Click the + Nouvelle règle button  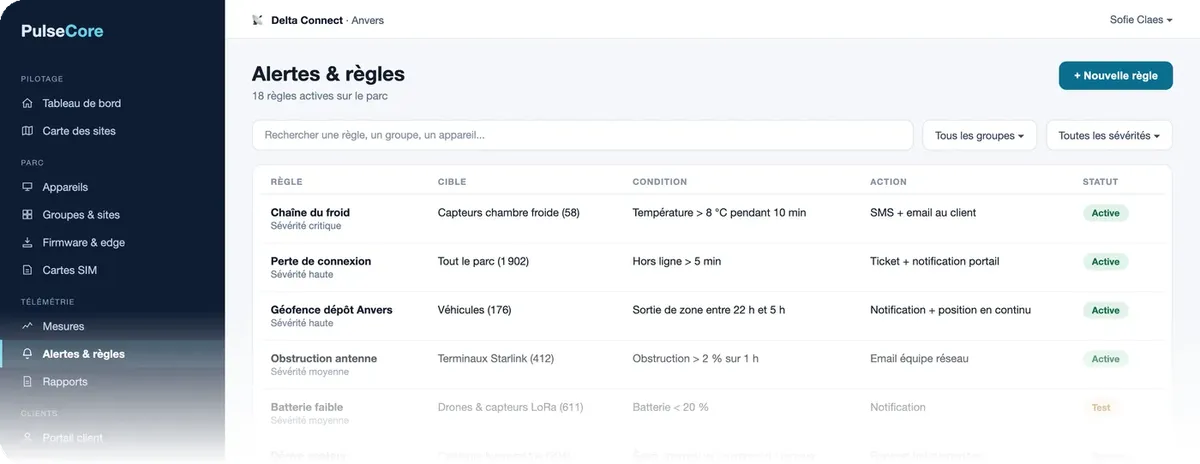[x=1115, y=75]
